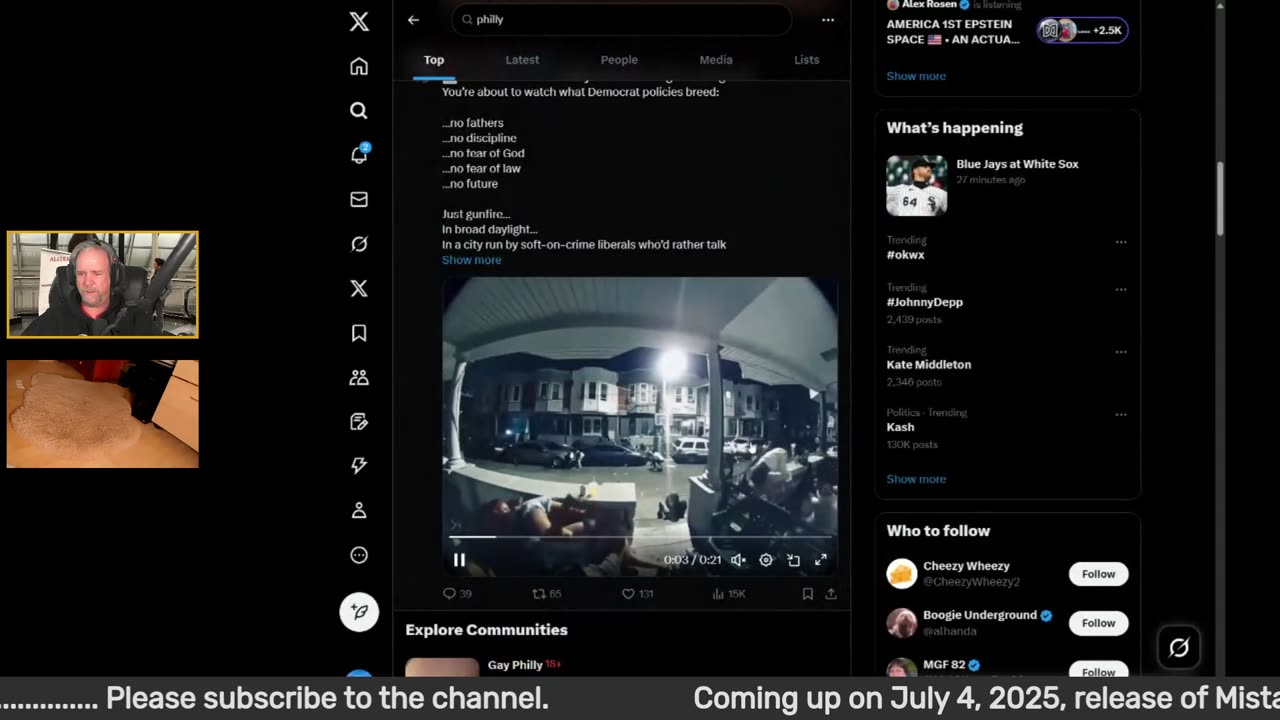This screenshot has width=1280, height=720.
Task: Open more options for #okwx trend
Action: click(1121, 242)
